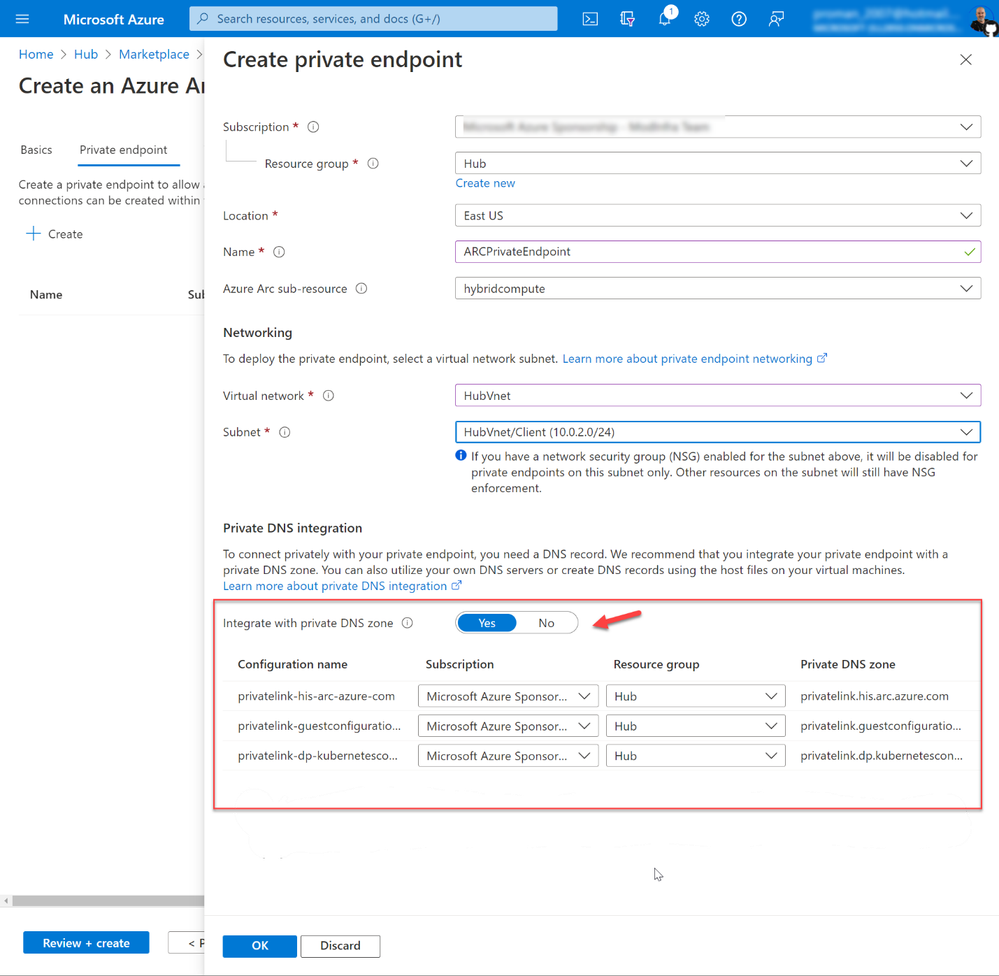Open the Location dropdown showing East US
The width and height of the screenshot is (999, 976).
718,215
